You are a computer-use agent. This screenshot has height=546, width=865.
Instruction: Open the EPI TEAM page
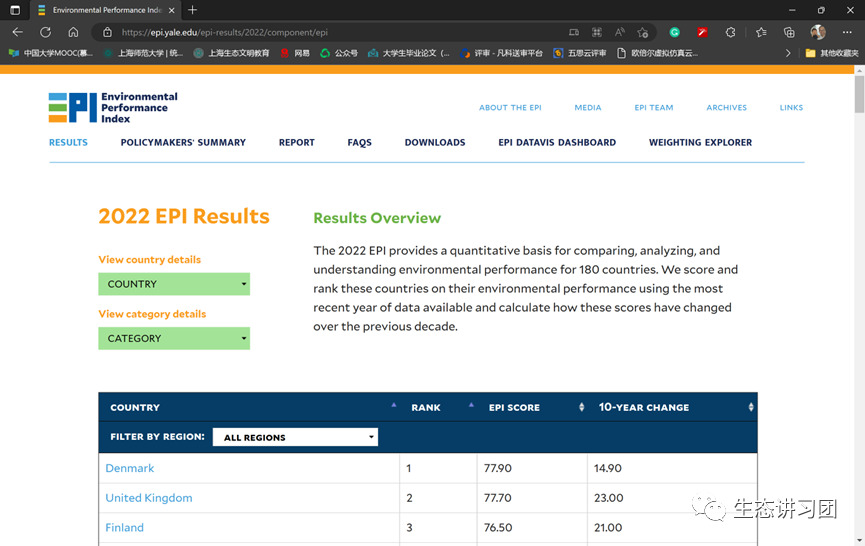tap(654, 108)
